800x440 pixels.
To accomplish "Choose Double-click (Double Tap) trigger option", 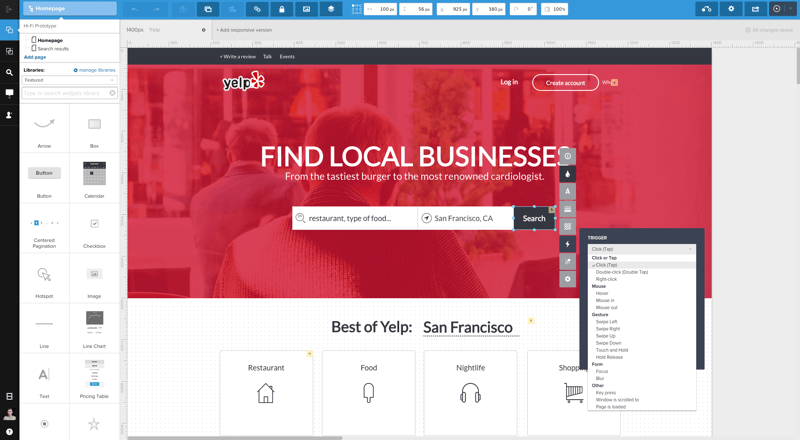I will coord(621,272).
